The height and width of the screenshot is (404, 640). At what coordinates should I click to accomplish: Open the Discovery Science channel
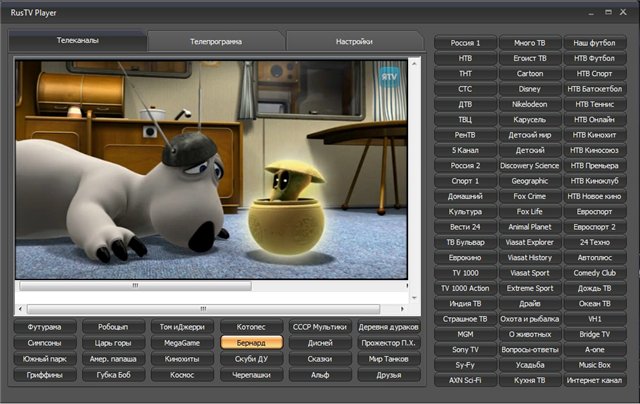(x=529, y=165)
